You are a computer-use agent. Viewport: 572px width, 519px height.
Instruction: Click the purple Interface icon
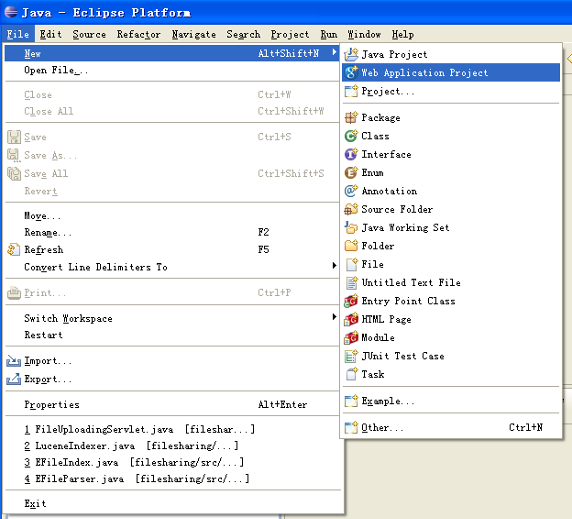(x=351, y=154)
